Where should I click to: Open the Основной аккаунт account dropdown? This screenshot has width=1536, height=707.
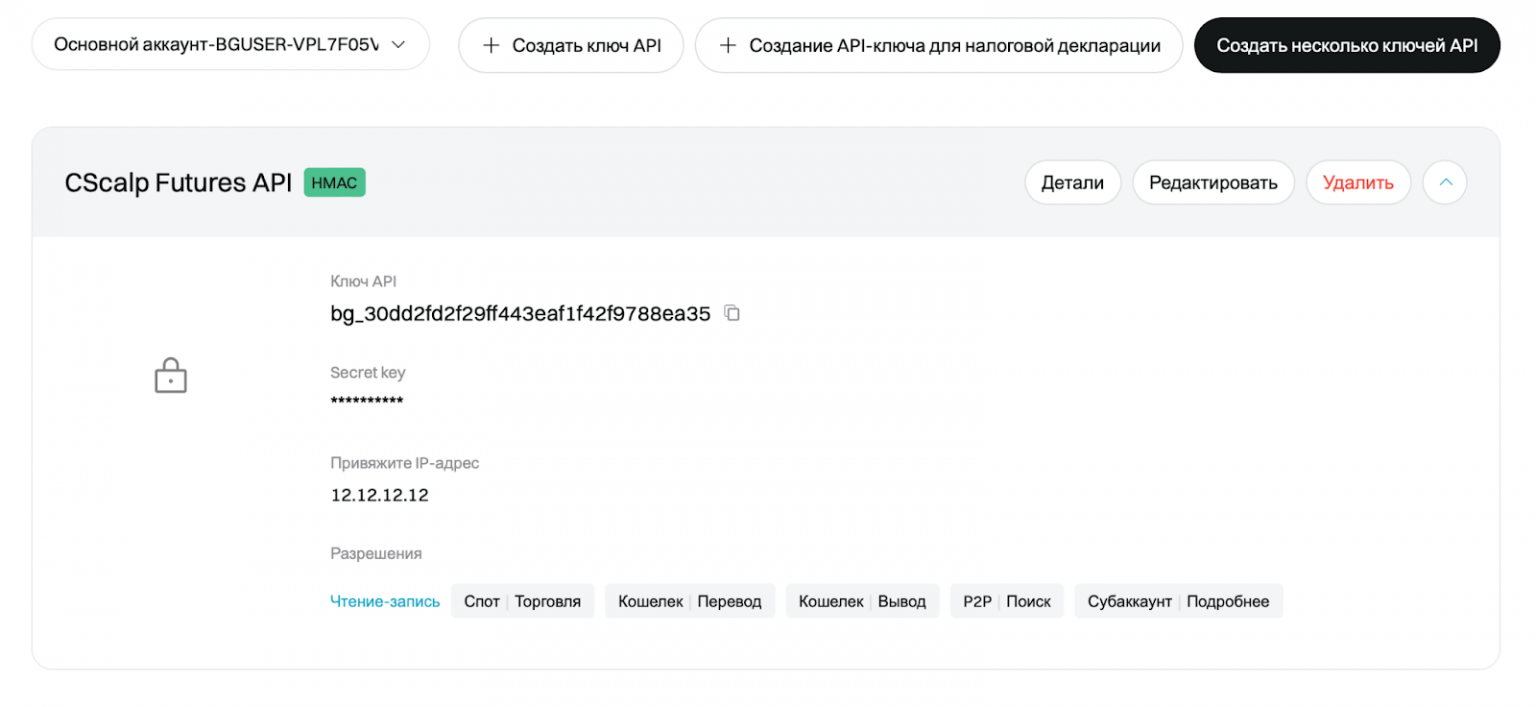pos(231,45)
